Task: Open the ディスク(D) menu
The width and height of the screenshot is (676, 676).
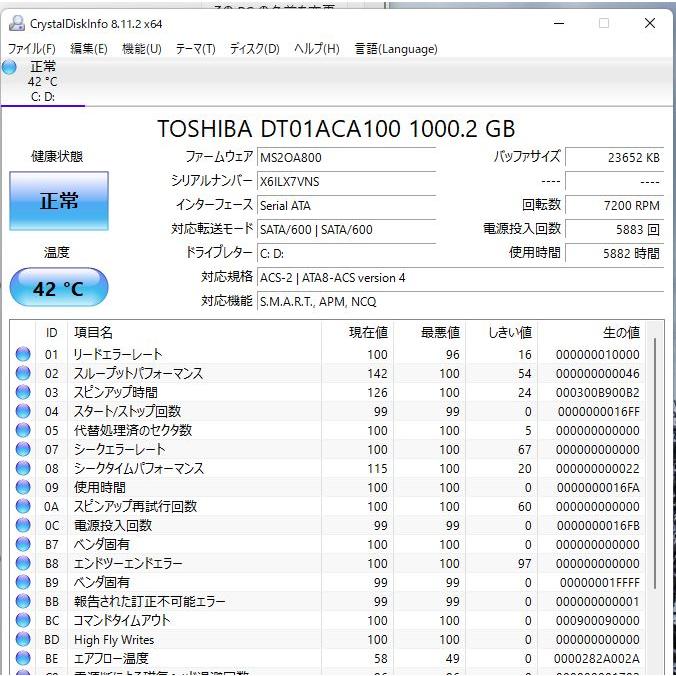Action: tap(254, 49)
